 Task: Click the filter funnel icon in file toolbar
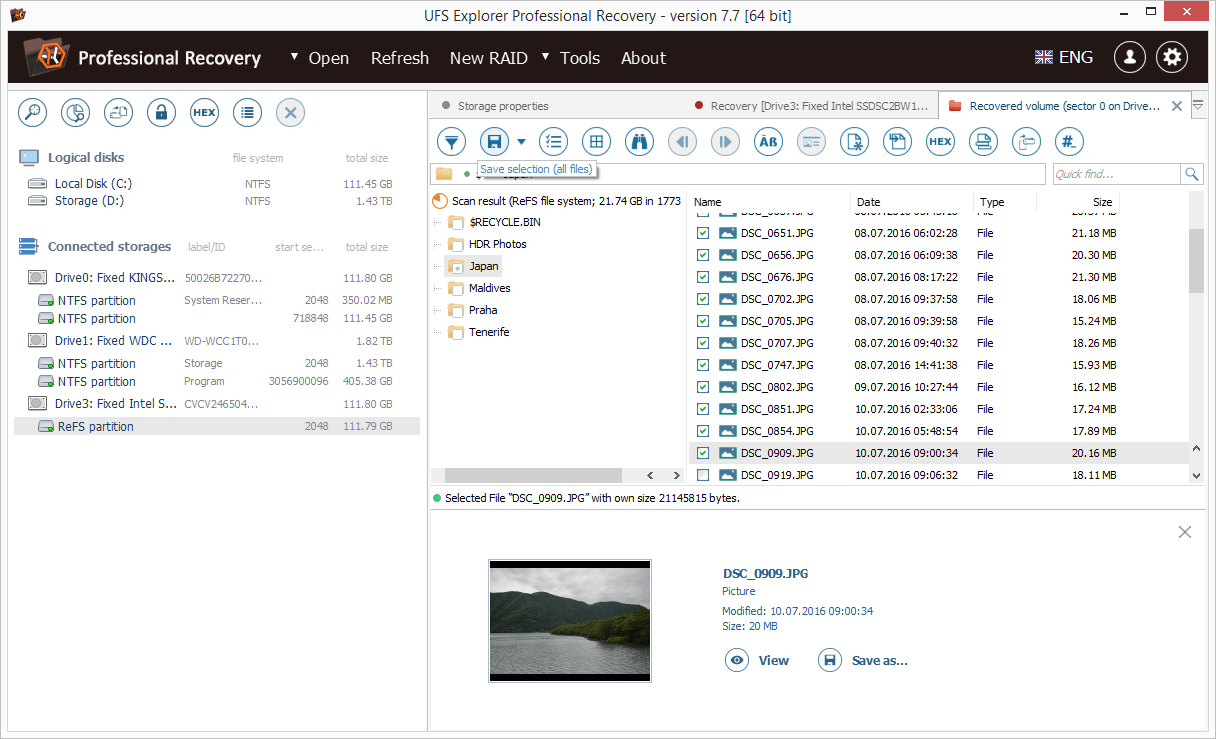pos(452,142)
